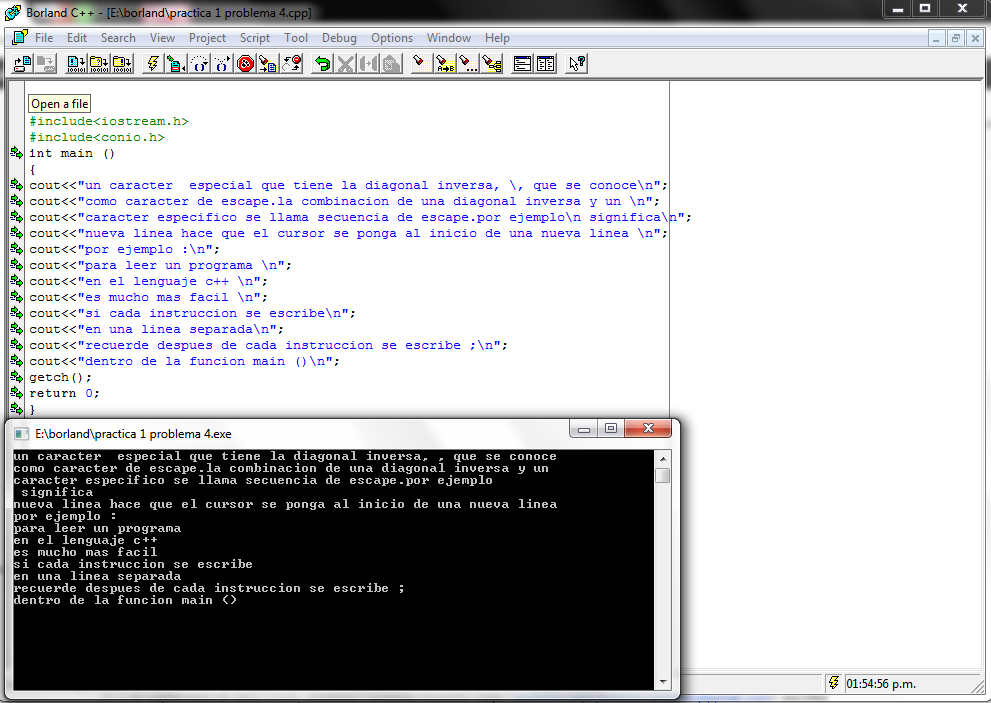The width and height of the screenshot is (991, 703).
Task: Open the Script menu
Action: [255, 38]
